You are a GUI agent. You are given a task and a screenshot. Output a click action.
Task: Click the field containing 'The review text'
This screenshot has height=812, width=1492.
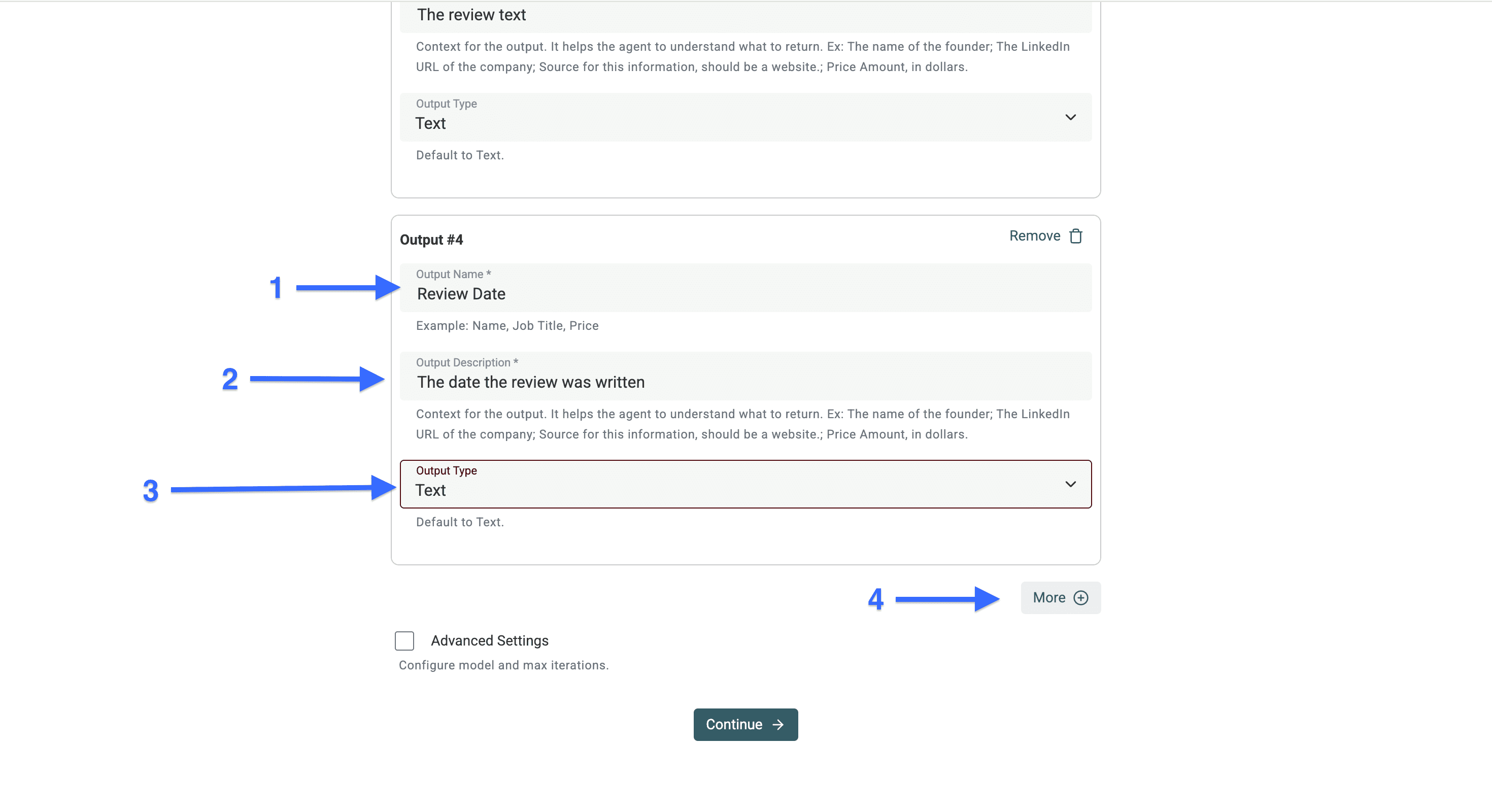click(745, 15)
